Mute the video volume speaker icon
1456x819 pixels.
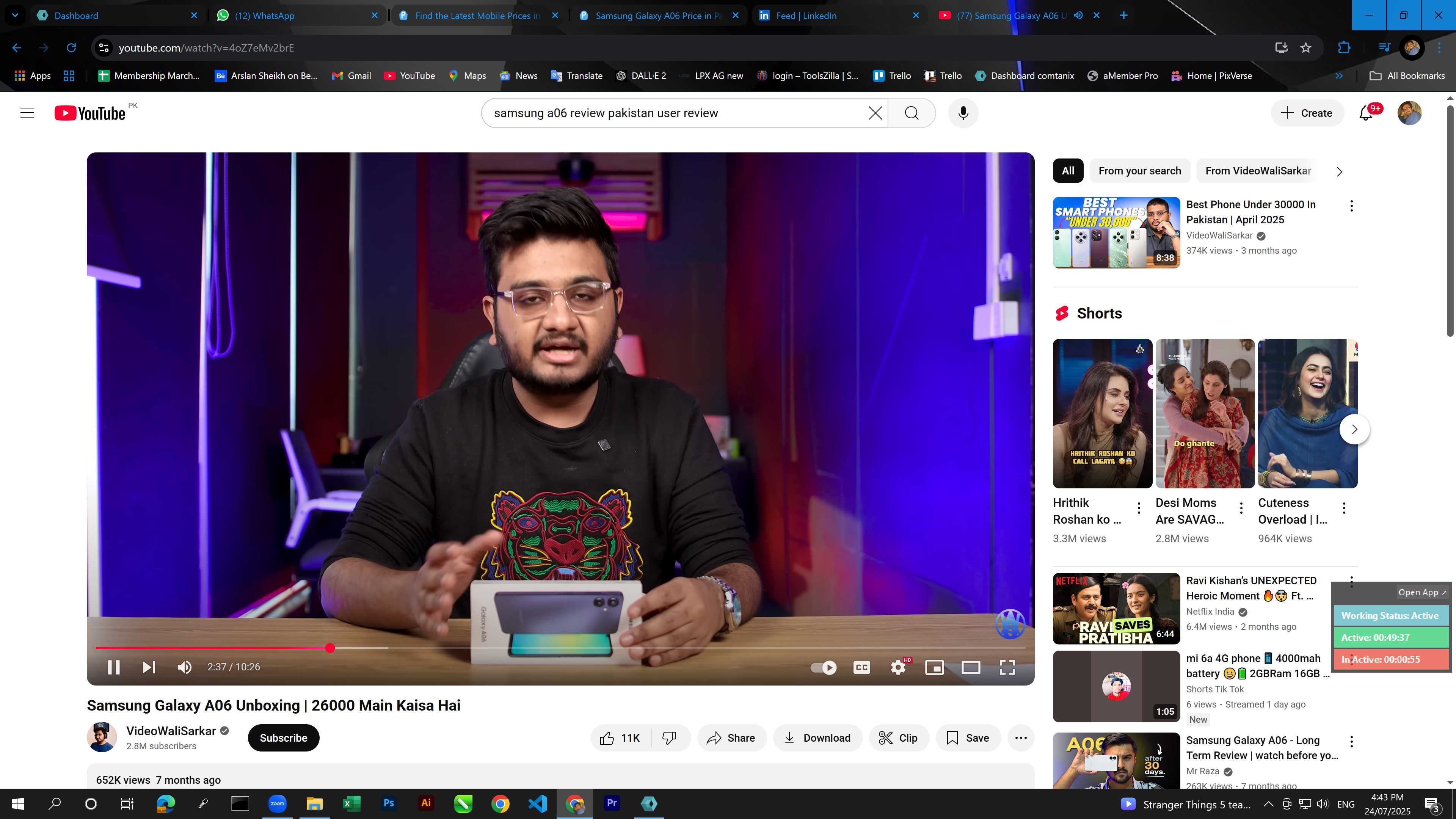pyautogui.click(x=184, y=667)
